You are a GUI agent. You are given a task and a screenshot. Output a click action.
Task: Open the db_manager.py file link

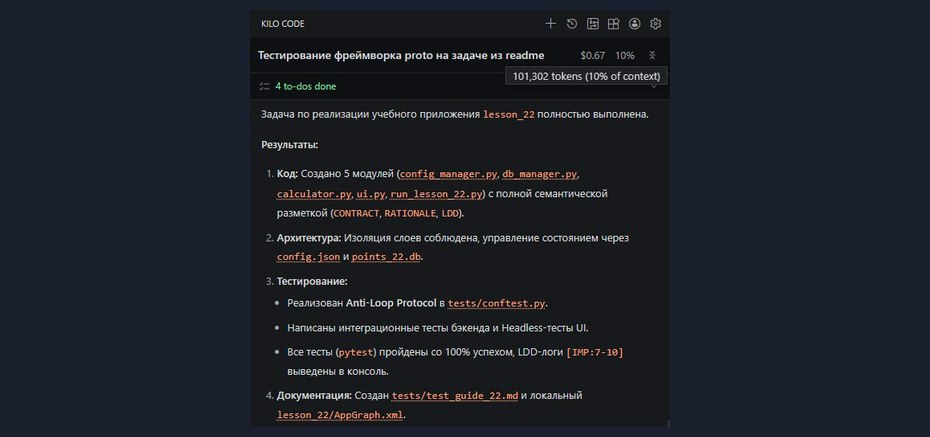[540, 174]
